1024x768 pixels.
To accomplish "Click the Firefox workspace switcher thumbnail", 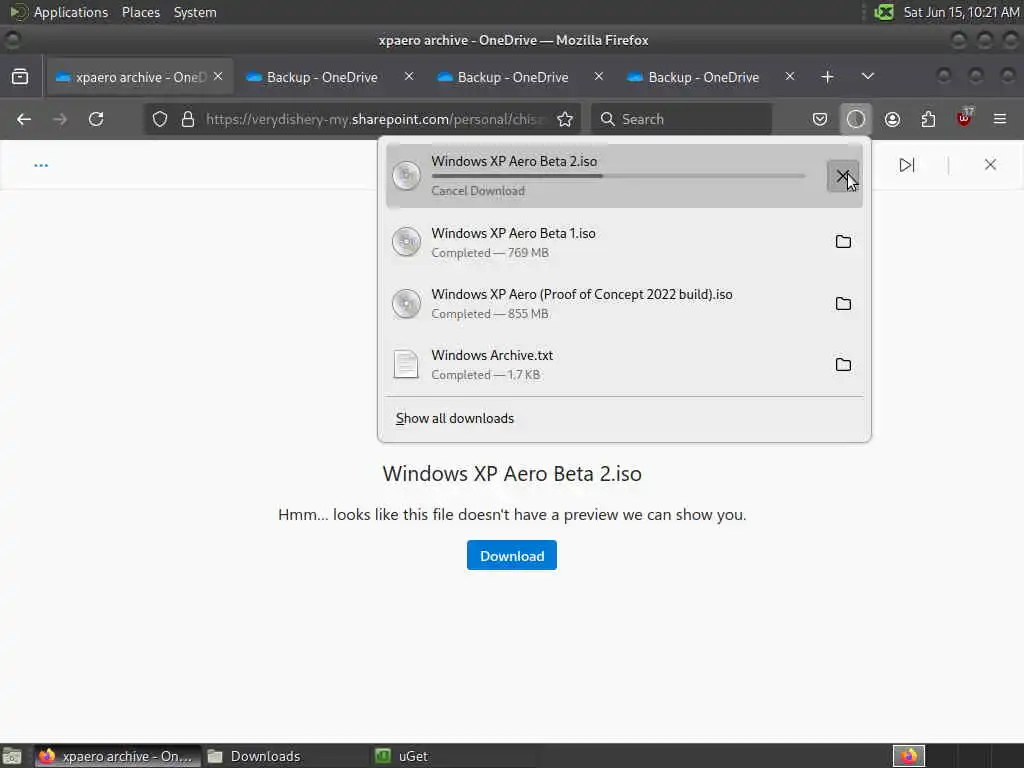I will [x=909, y=756].
